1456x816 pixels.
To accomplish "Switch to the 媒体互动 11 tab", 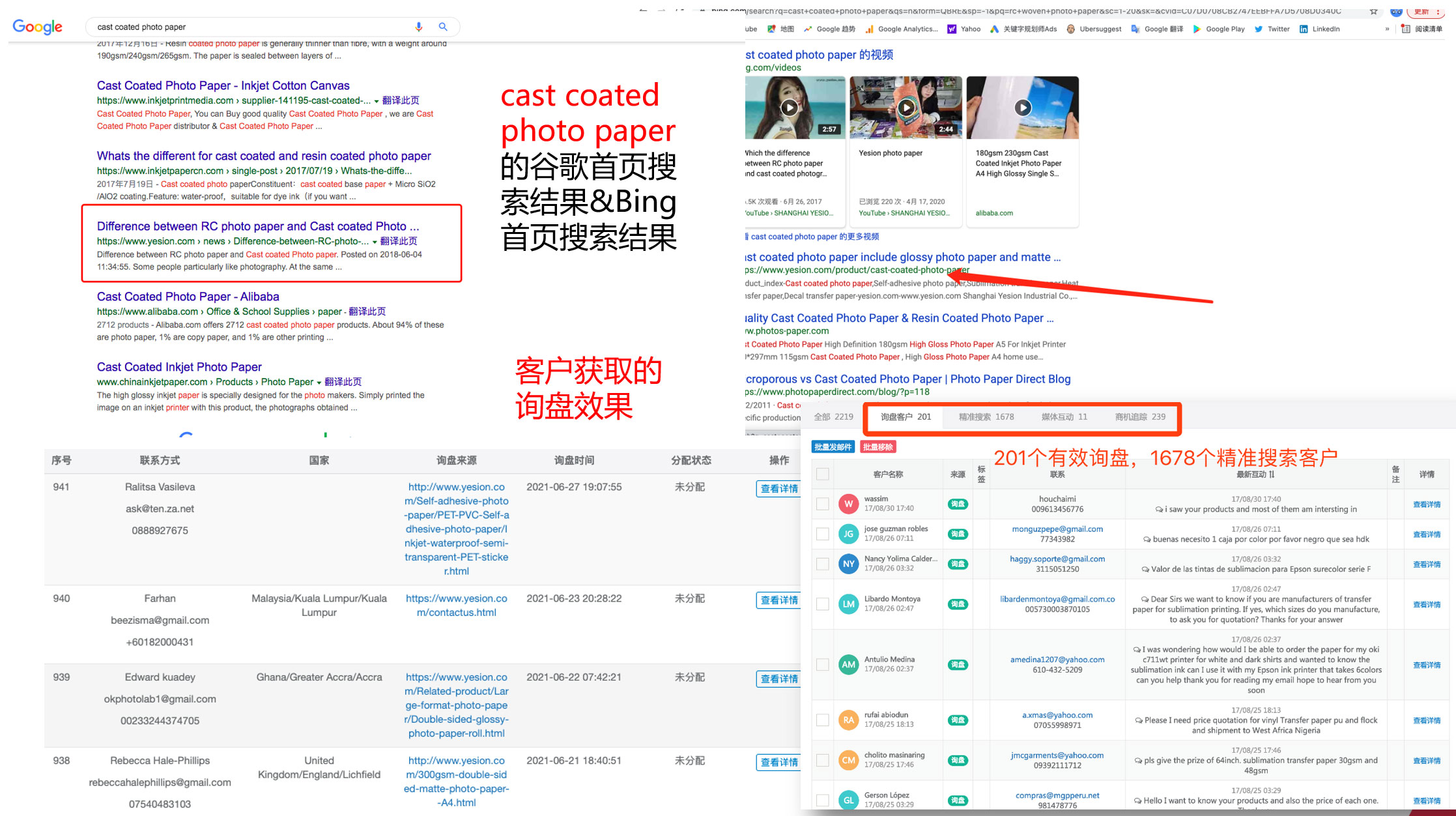I will 1064,416.
